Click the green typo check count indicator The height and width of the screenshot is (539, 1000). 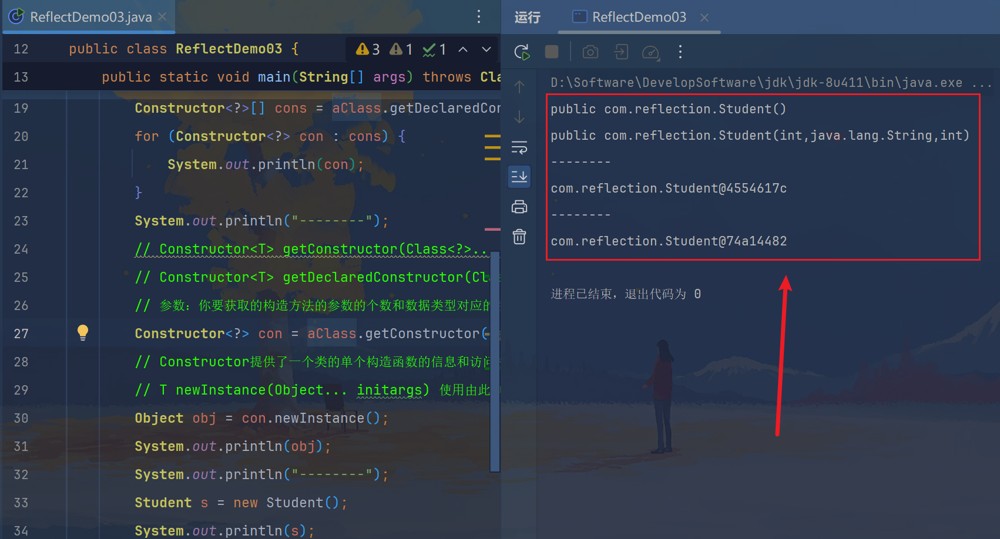pyautogui.click(x=434, y=49)
